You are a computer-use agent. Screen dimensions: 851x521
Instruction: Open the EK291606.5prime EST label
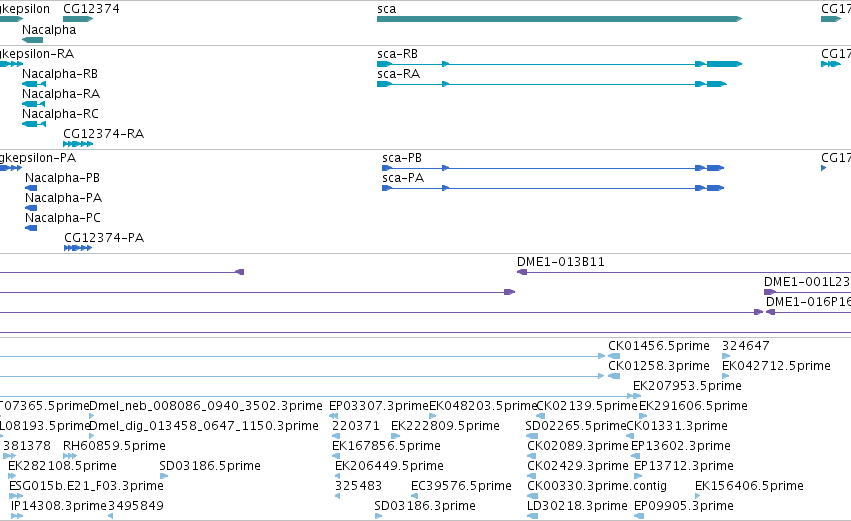click(x=693, y=406)
